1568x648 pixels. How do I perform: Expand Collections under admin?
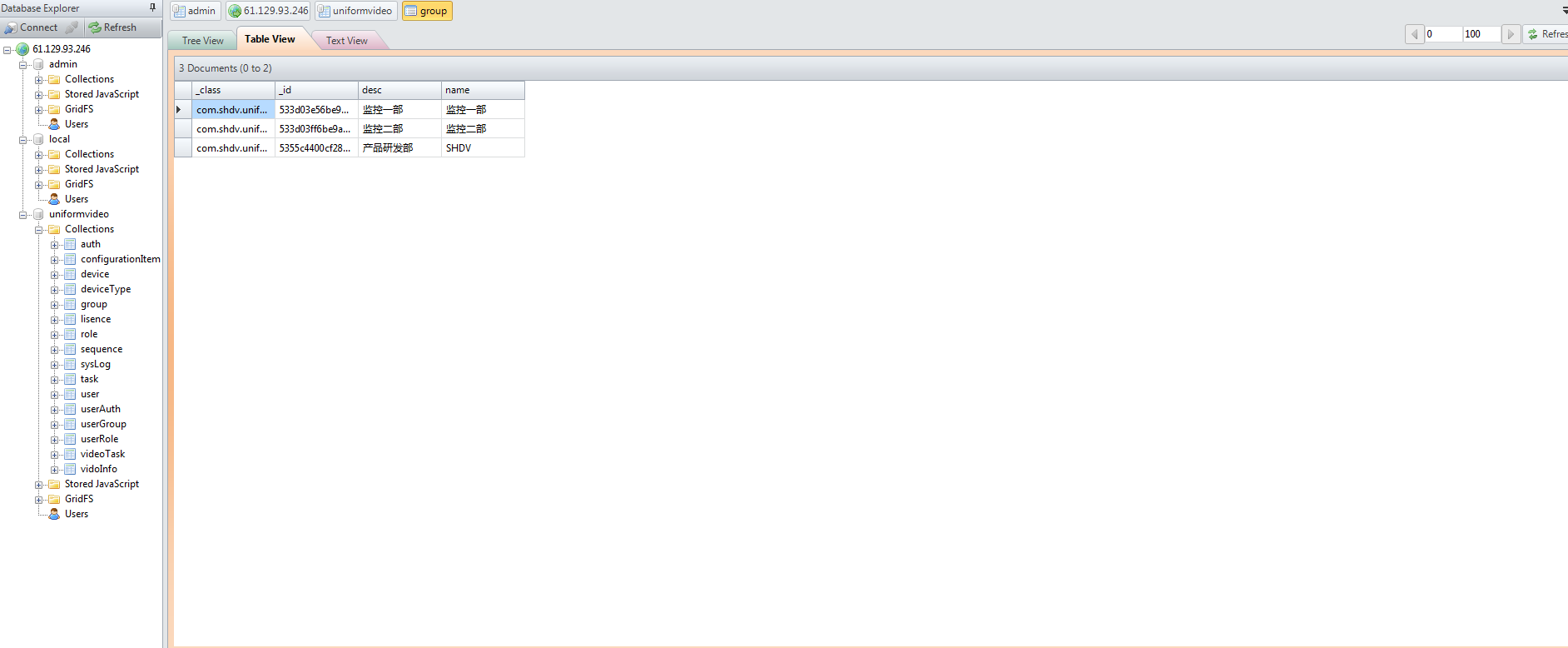coord(38,80)
